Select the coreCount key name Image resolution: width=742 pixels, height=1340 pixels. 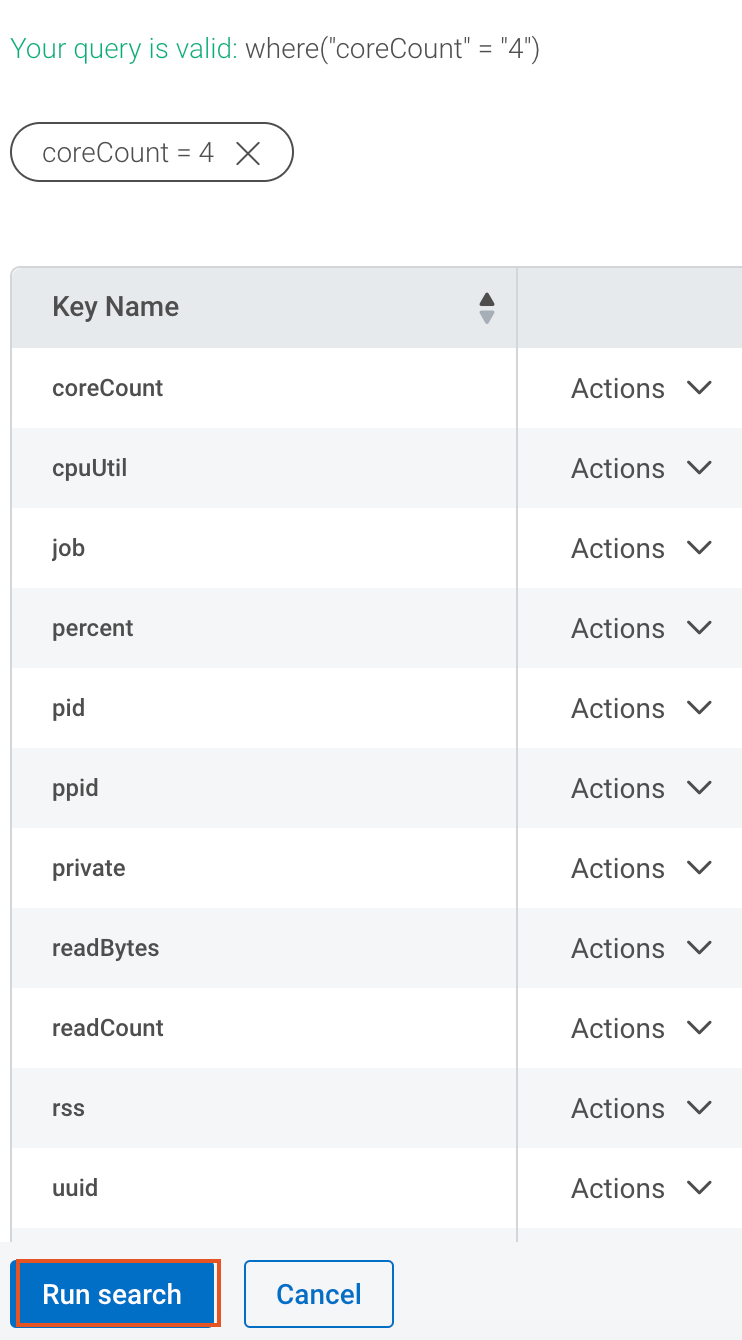pos(108,388)
